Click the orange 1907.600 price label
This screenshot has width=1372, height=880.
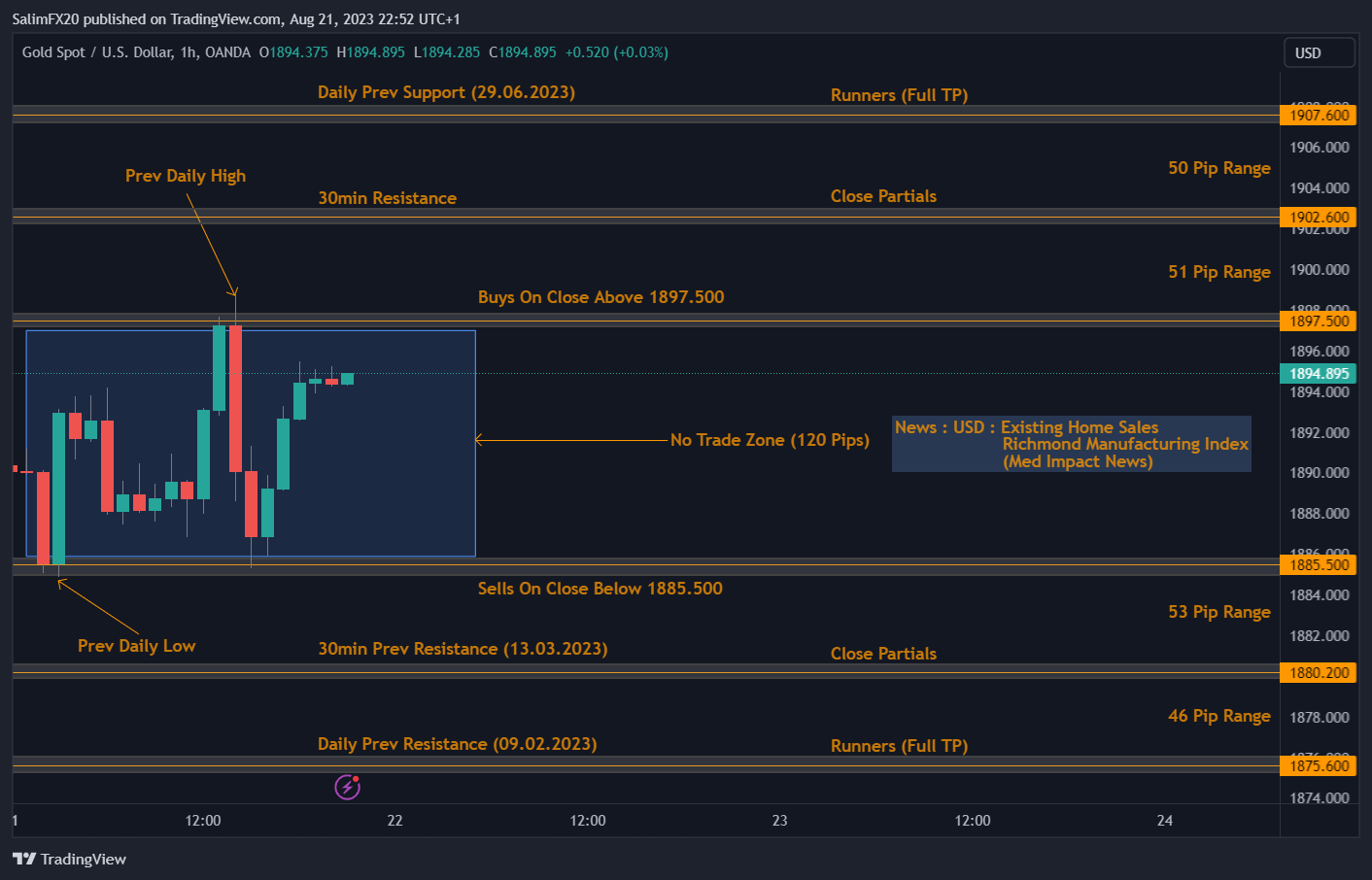pos(1318,114)
